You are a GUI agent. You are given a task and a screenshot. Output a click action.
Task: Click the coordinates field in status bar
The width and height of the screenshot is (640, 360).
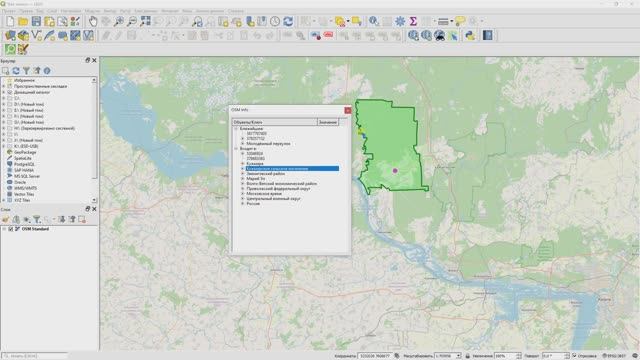[x=375, y=356]
